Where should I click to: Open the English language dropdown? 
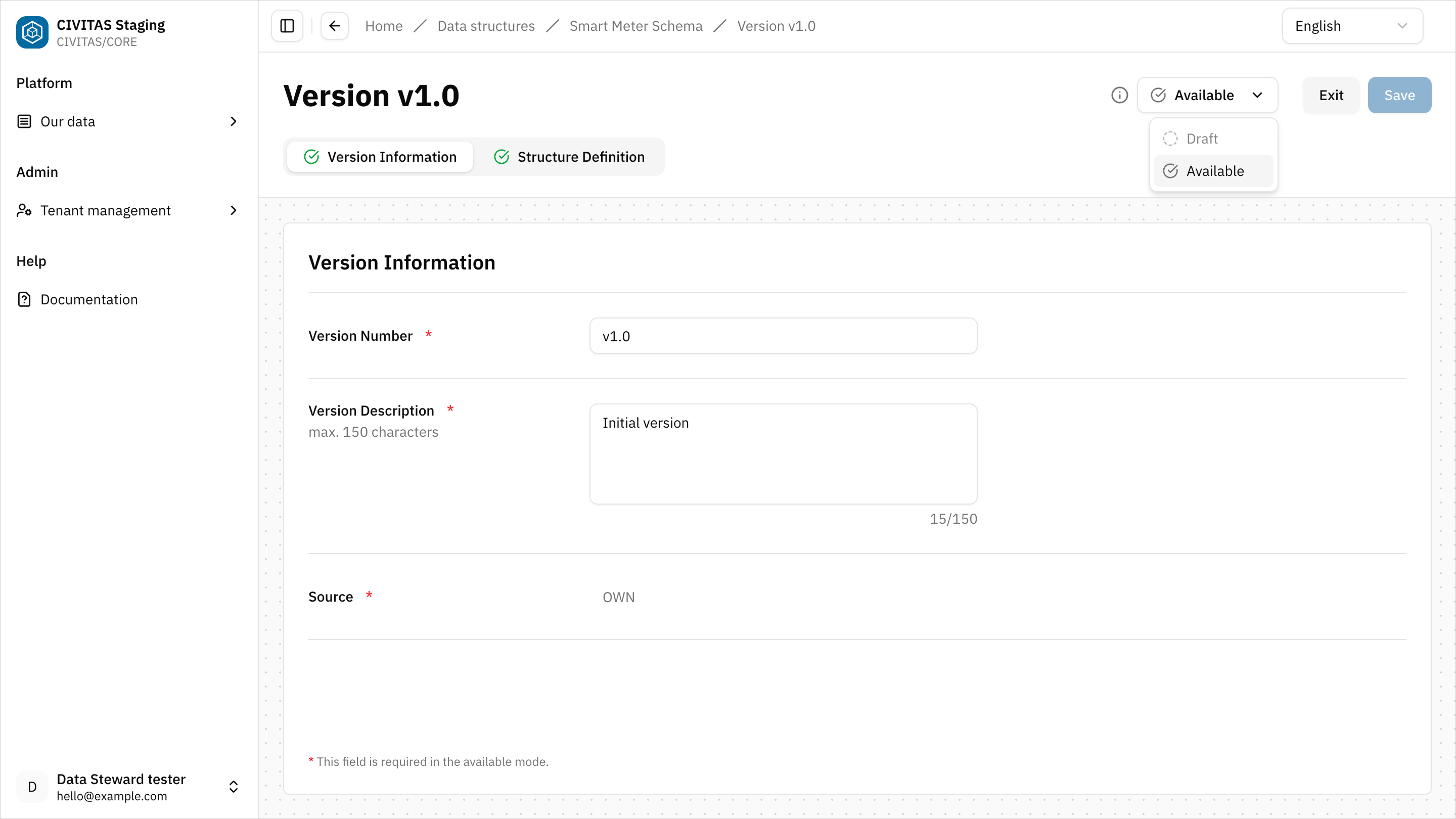coord(1352,25)
